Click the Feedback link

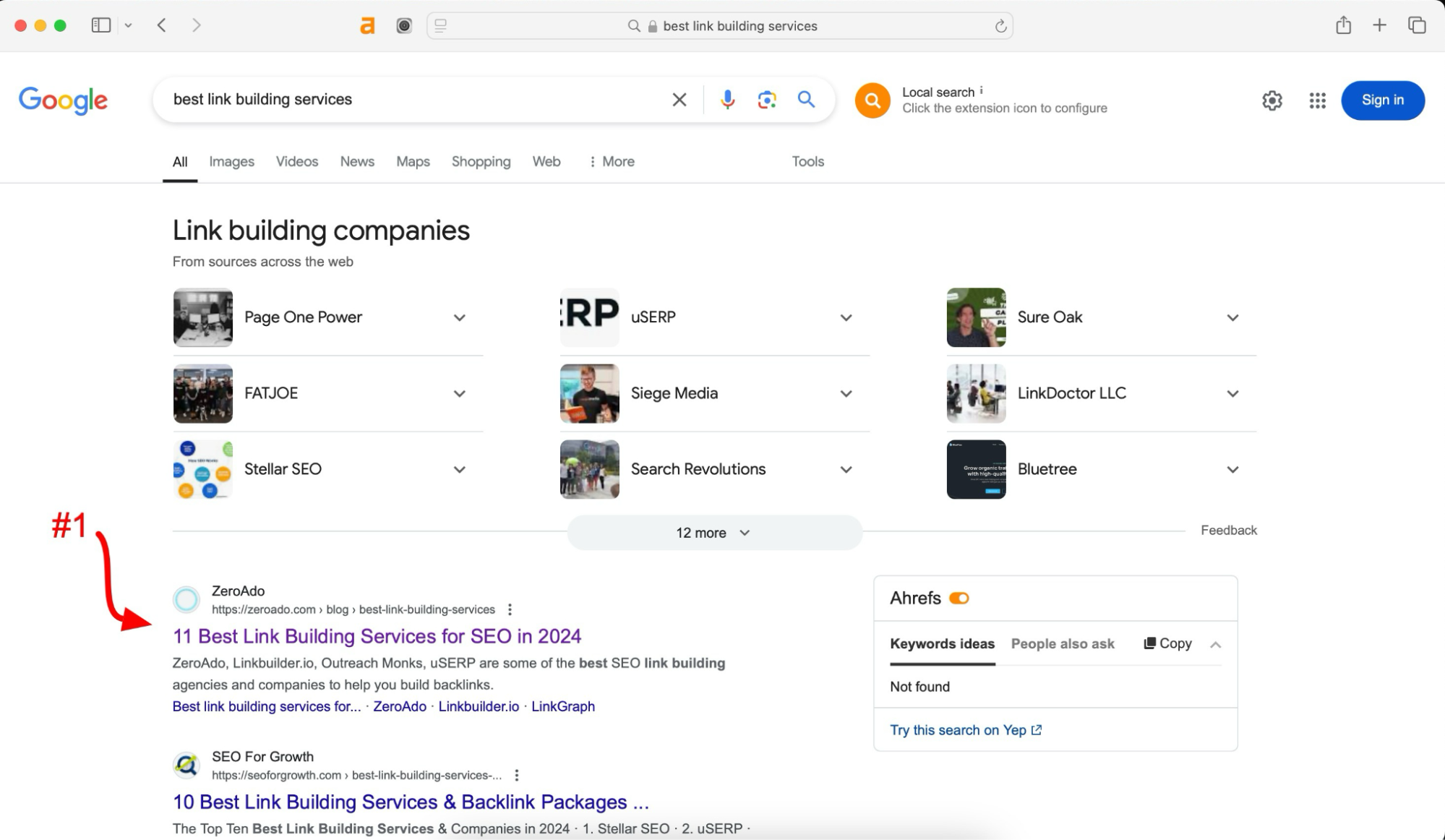click(1229, 531)
